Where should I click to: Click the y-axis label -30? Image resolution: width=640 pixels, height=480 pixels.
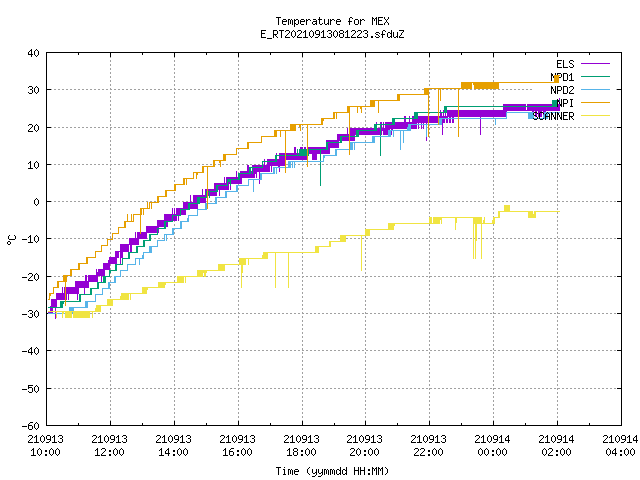(31, 314)
